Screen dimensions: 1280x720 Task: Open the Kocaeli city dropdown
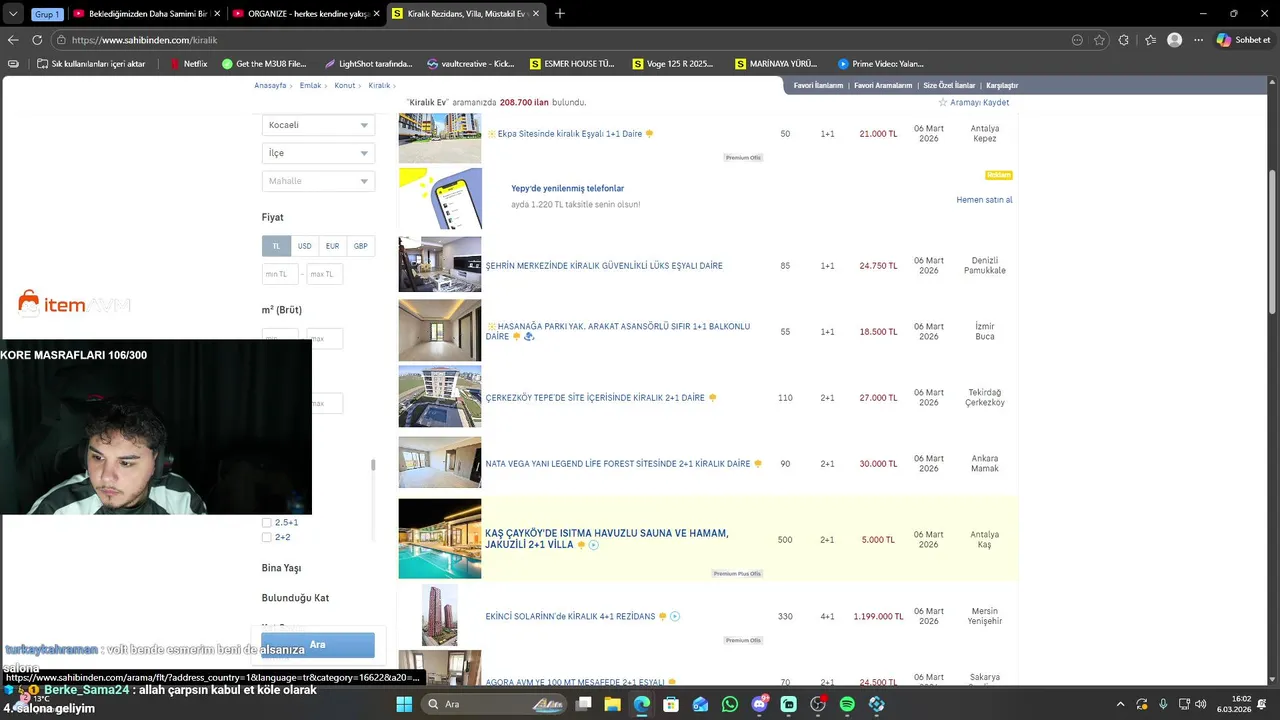pyautogui.click(x=318, y=125)
